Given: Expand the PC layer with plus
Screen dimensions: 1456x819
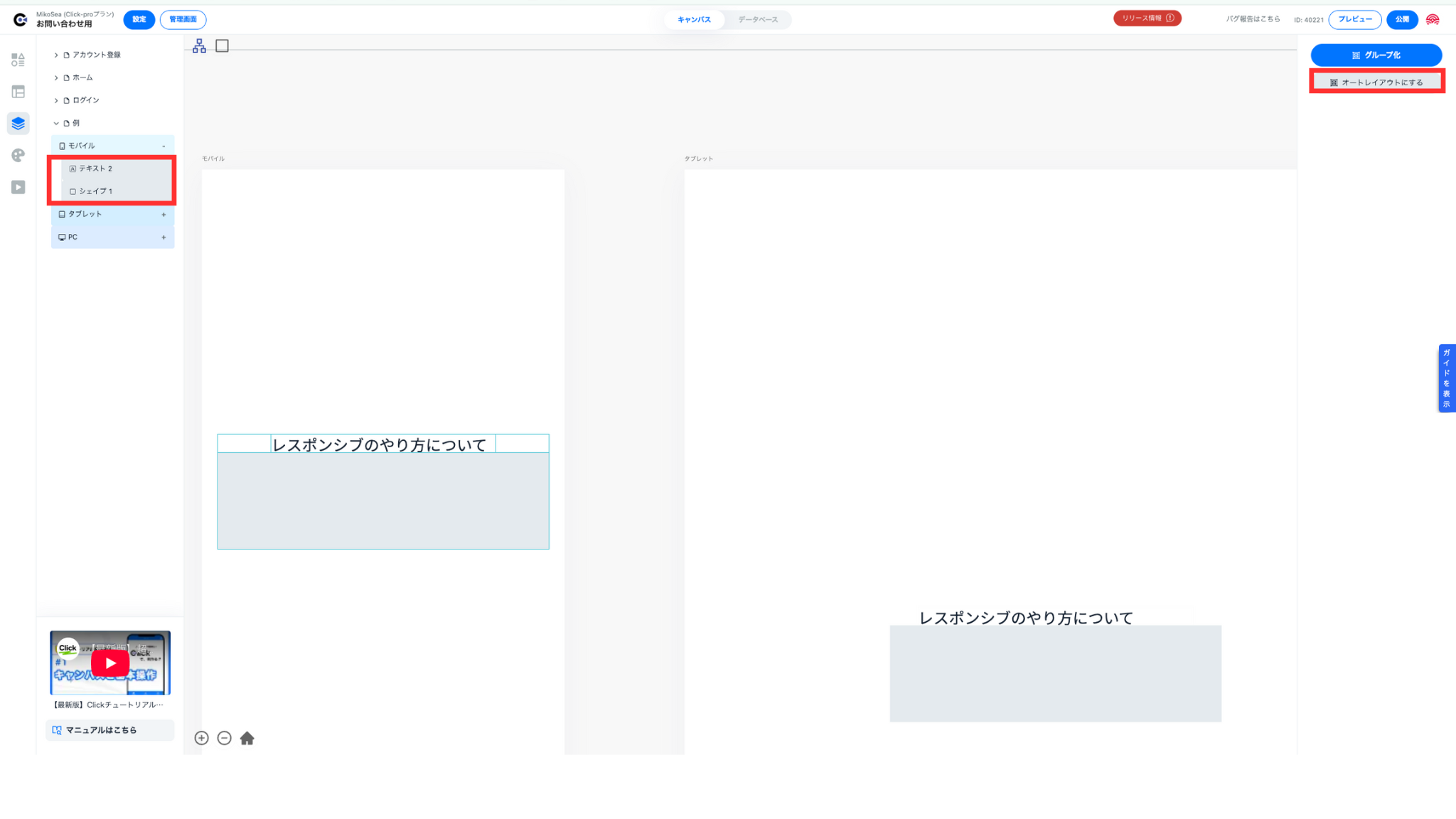Looking at the screenshot, I should (x=164, y=237).
